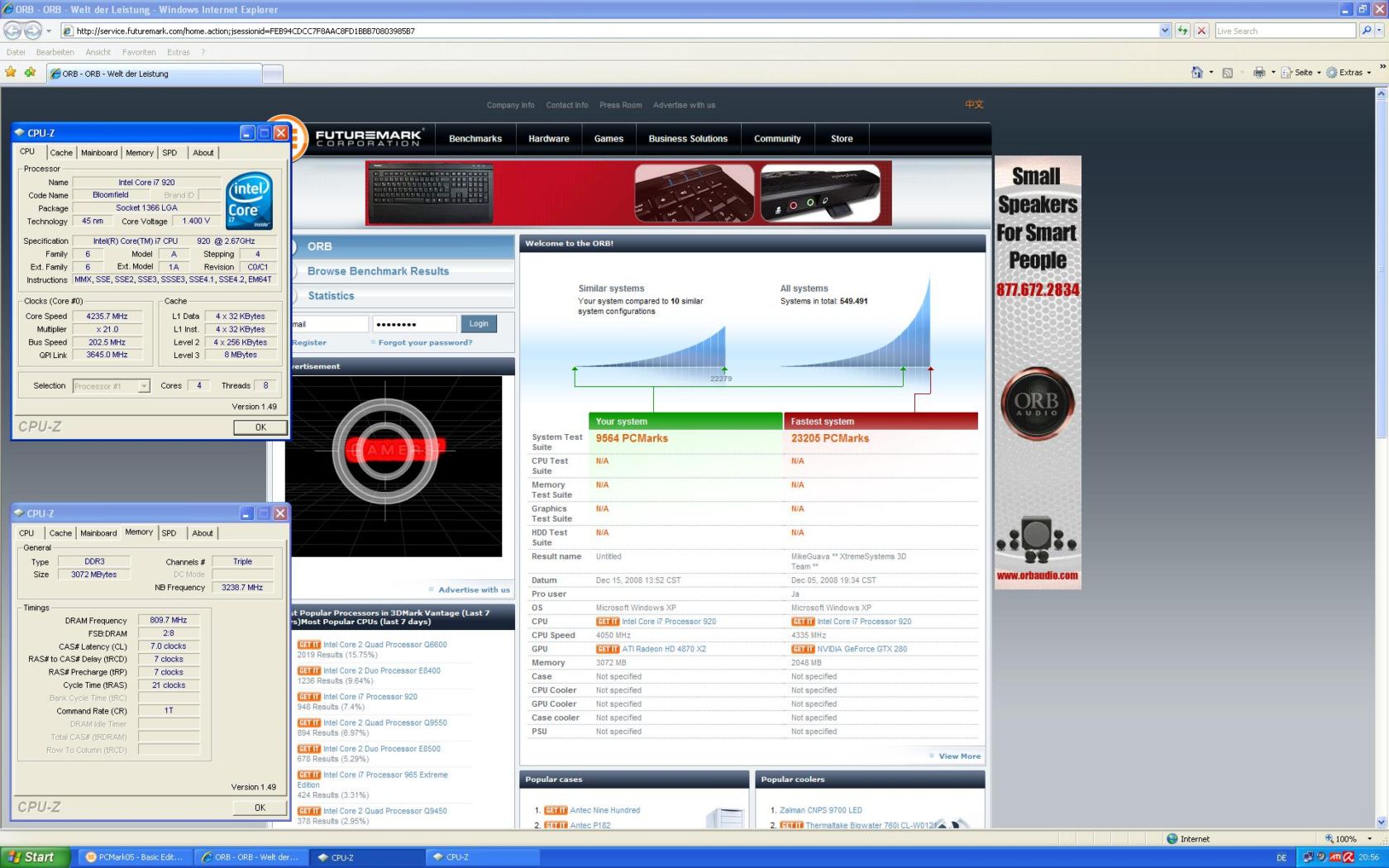1389x868 pixels.
Task: Refresh the page using the green arrows icon
Action: tap(1182, 31)
